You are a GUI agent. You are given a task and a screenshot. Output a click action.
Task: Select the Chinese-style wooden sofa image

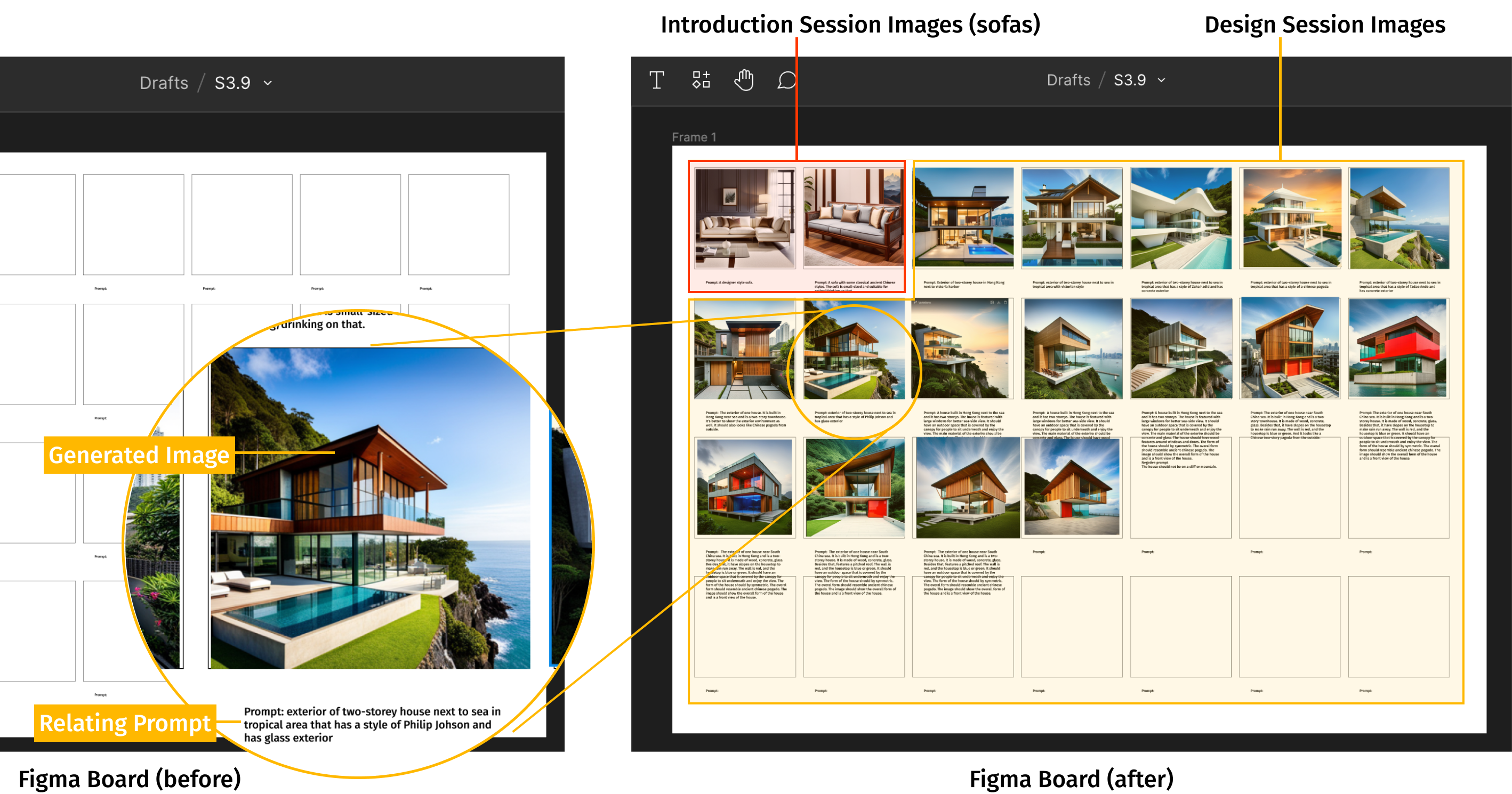coord(854,218)
